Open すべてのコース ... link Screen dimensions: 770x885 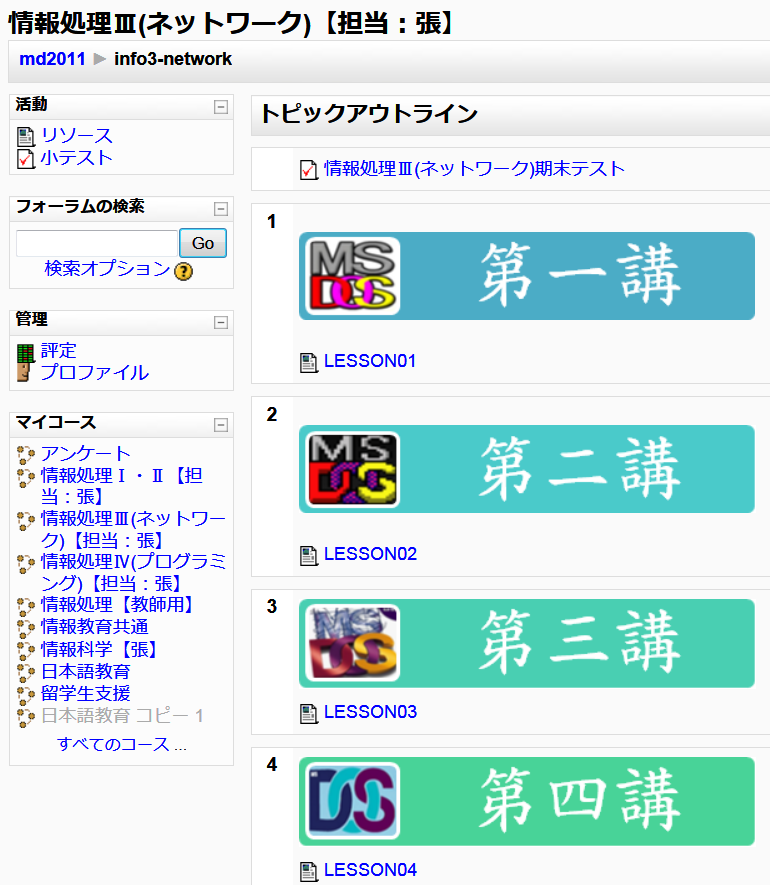pos(121,744)
